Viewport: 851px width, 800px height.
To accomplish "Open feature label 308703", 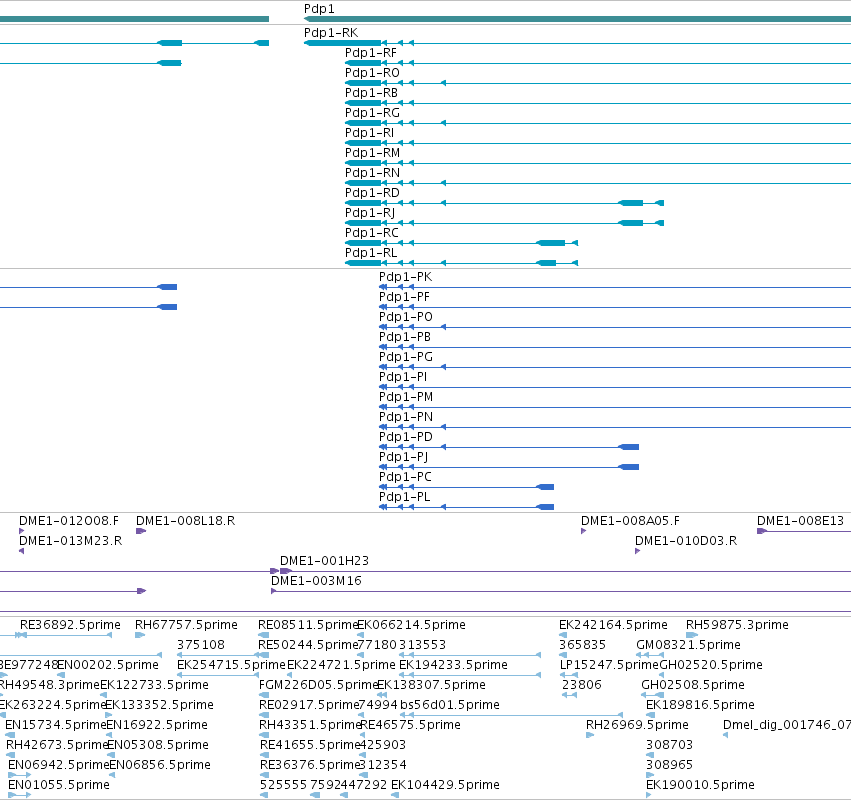I will [669, 745].
